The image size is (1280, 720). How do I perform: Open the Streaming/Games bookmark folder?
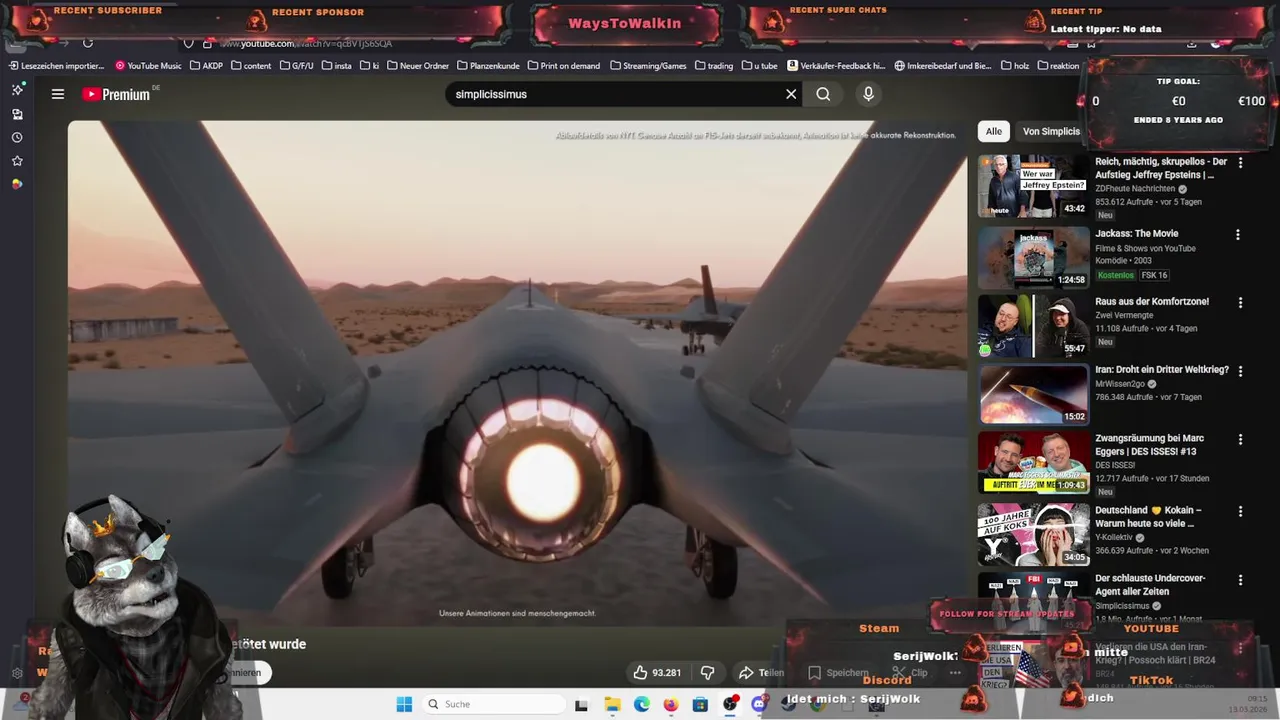coord(648,66)
